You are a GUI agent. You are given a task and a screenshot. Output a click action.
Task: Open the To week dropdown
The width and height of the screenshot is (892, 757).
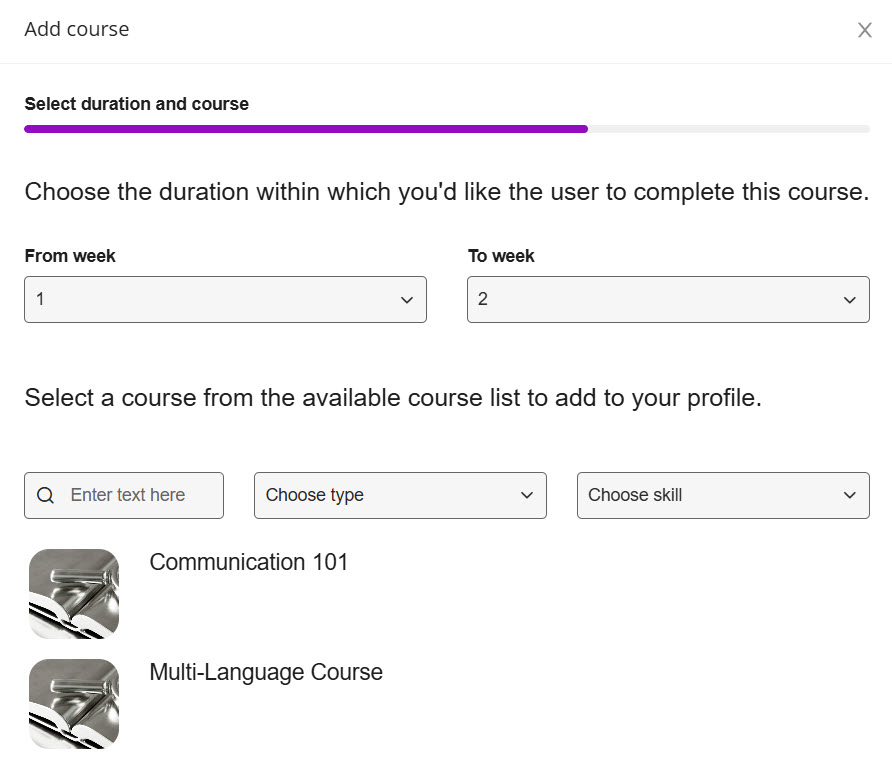click(x=668, y=300)
